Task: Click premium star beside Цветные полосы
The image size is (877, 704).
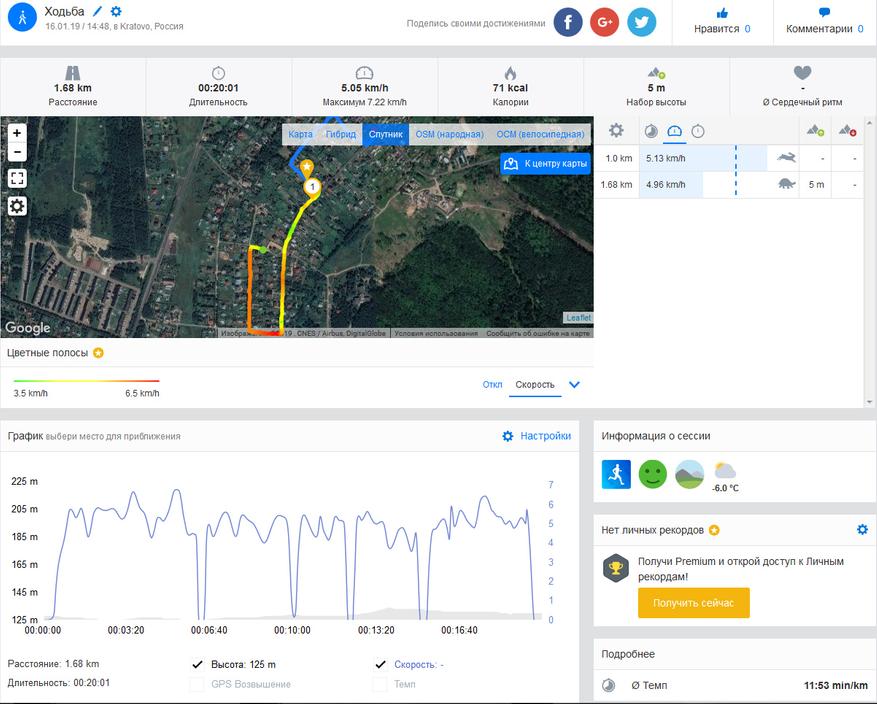Action: point(98,353)
